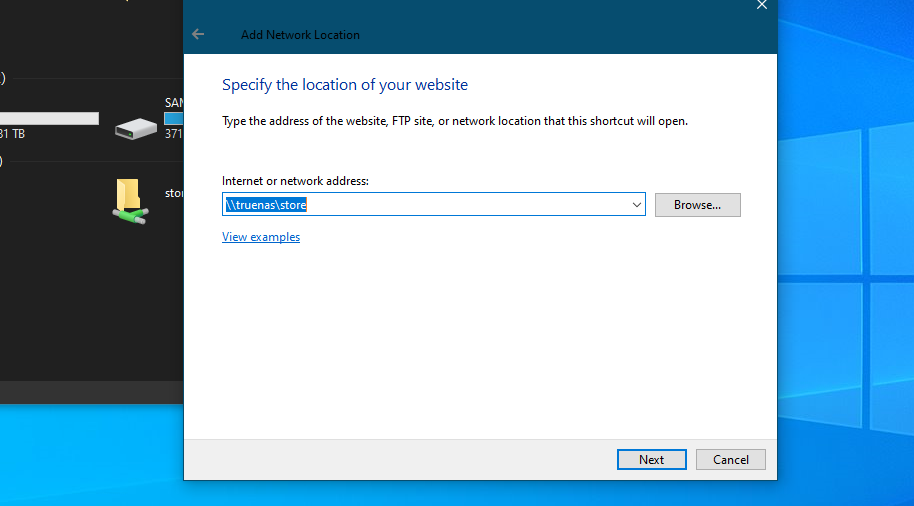Select the SAM hard drive icon
The height and width of the screenshot is (506, 914).
tap(135, 128)
